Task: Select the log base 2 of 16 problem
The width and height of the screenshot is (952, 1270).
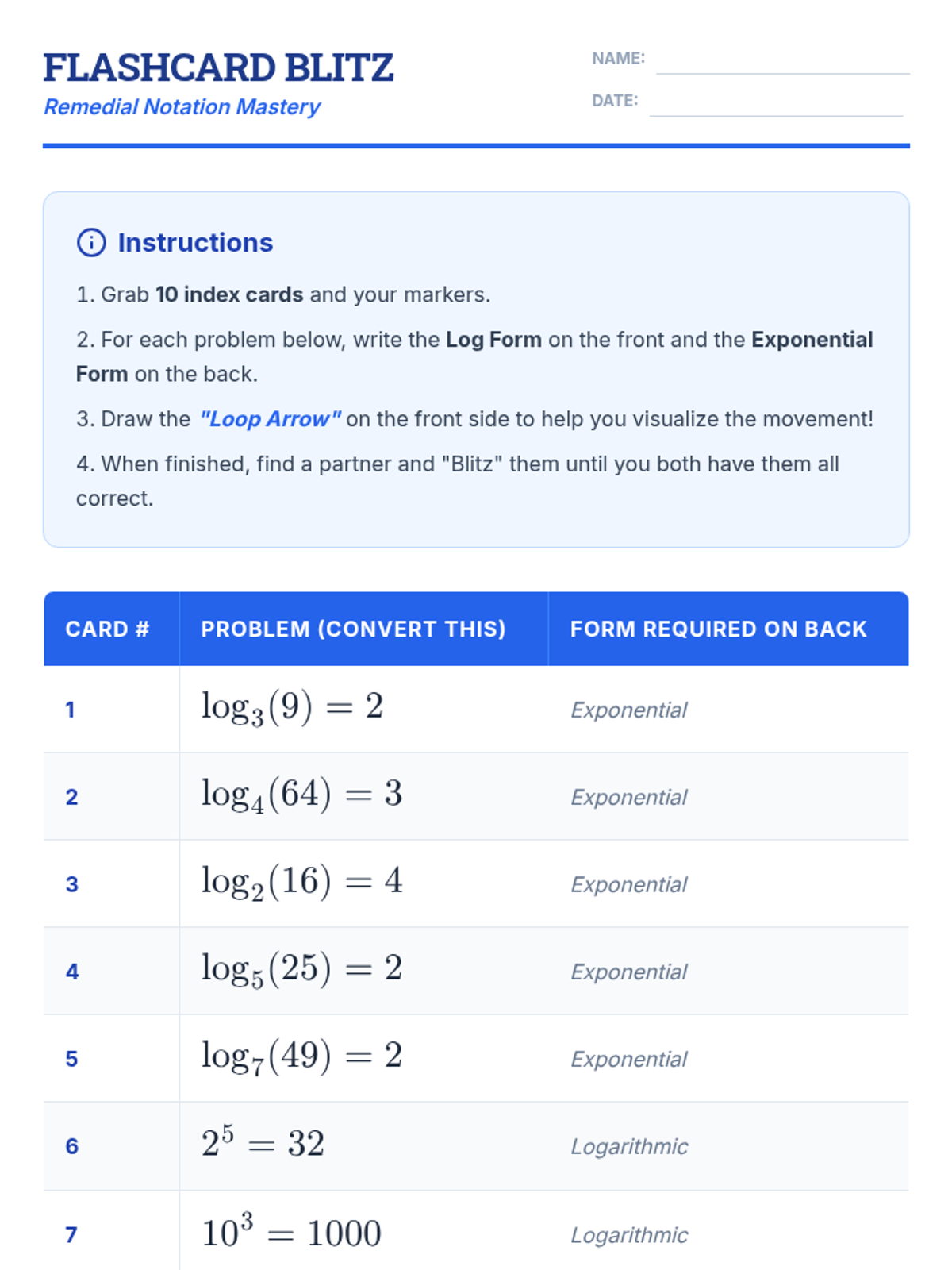Action: coord(301,882)
